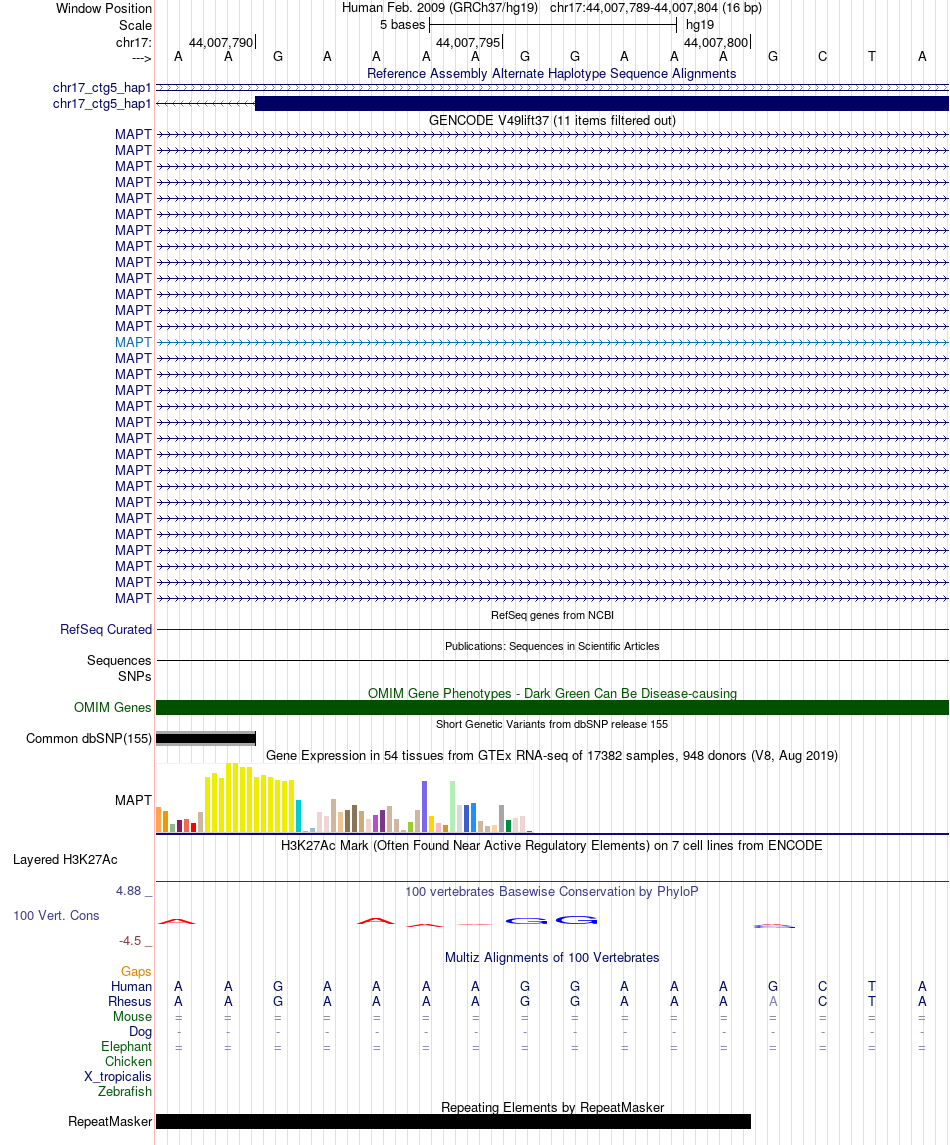Click the -4.5 PhyloP lower scale value
The width and height of the screenshot is (950, 1145).
pyautogui.click(x=130, y=941)
